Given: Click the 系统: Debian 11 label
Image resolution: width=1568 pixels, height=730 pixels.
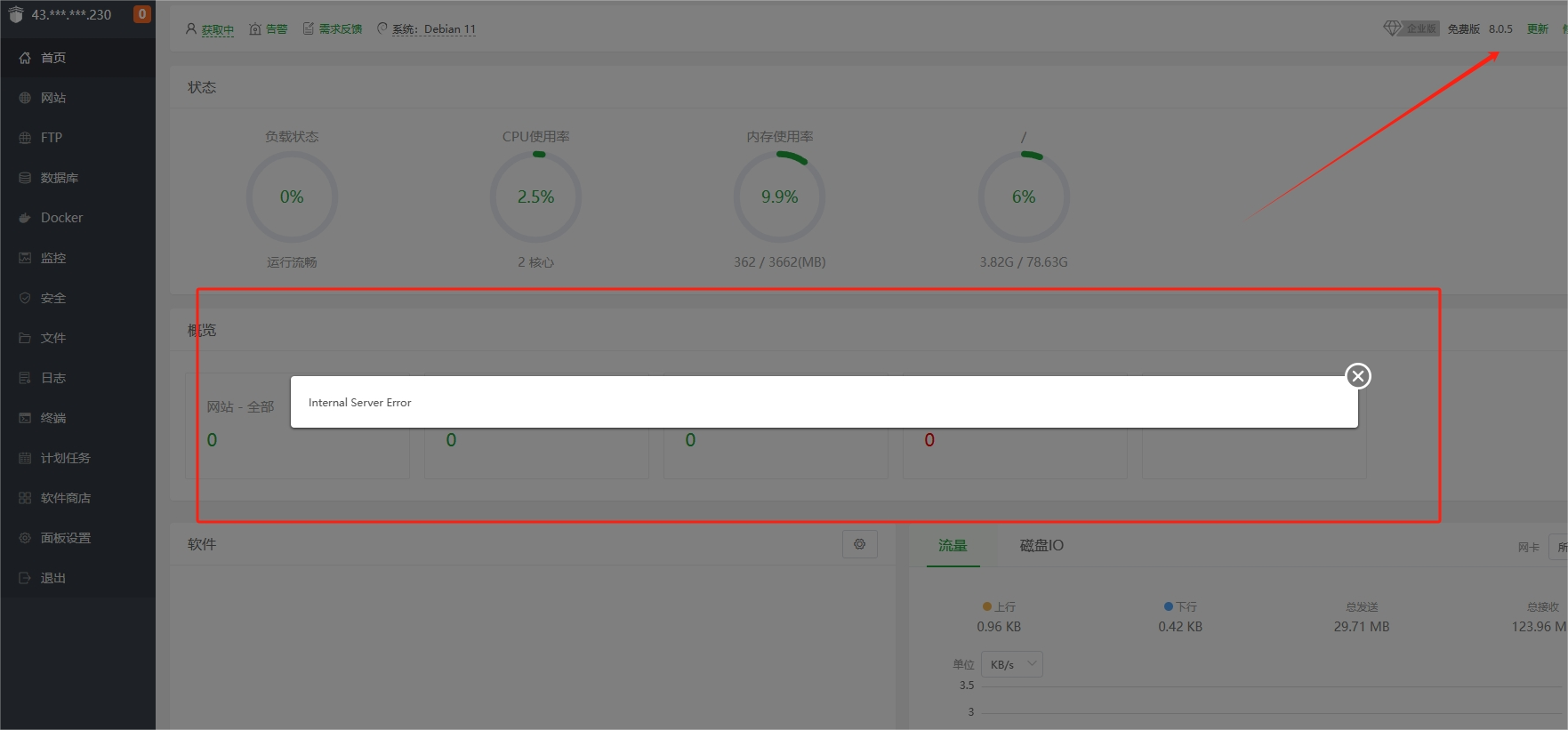Looking at the screenshot, I should [434, 29].
